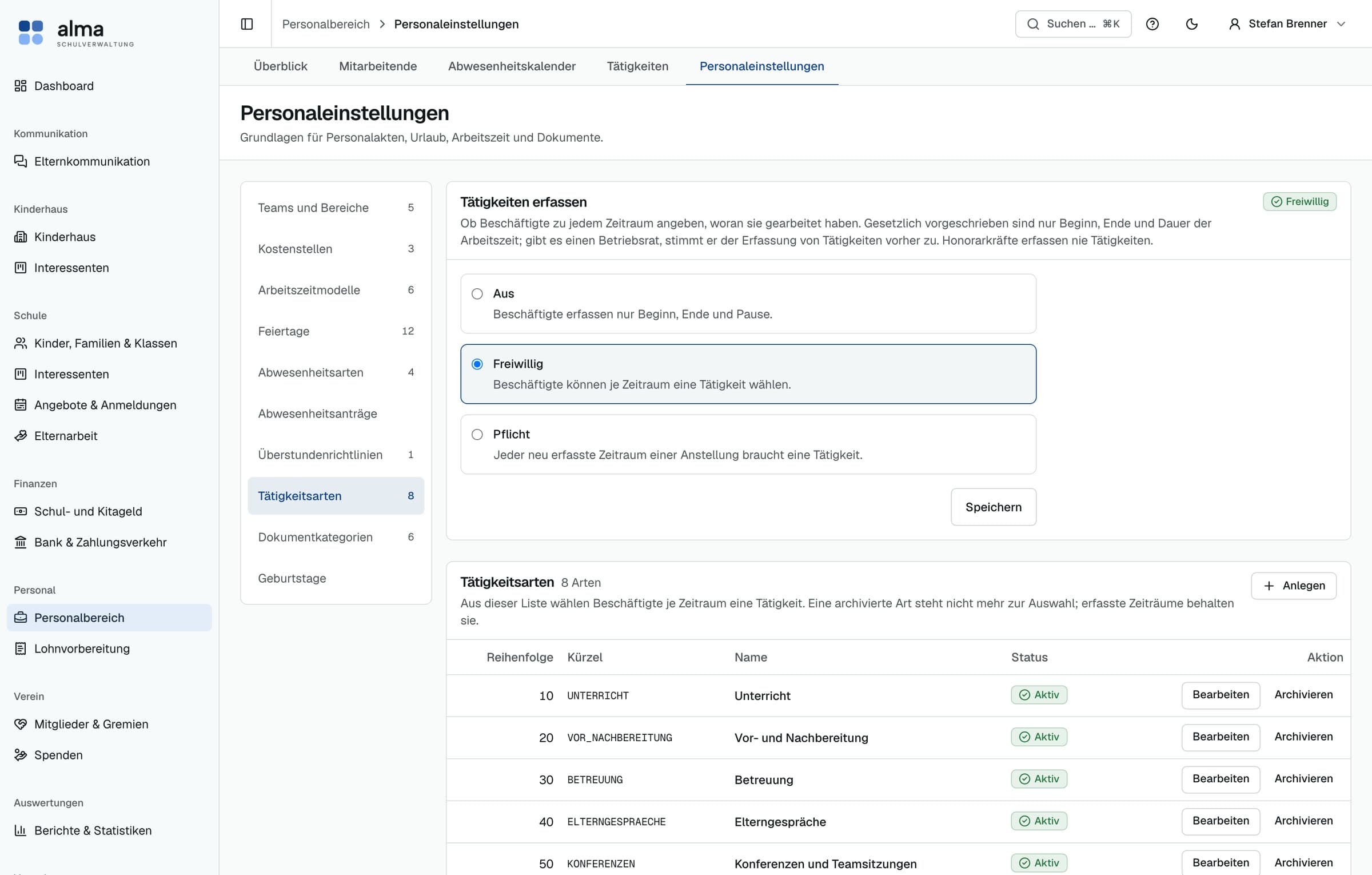
Task: Open the Abwesenheitskalender tab
Action: pos(512,66)
